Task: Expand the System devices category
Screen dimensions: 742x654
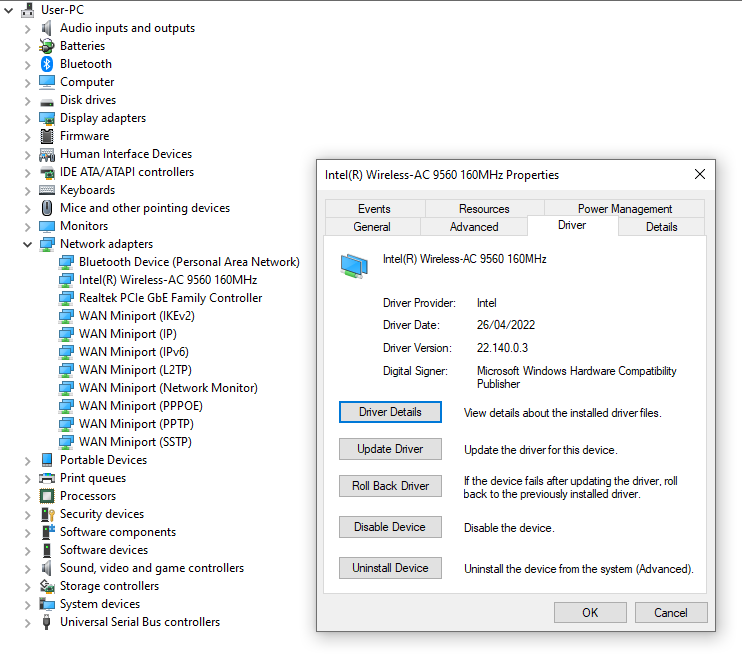Action: tap(27, 604)
